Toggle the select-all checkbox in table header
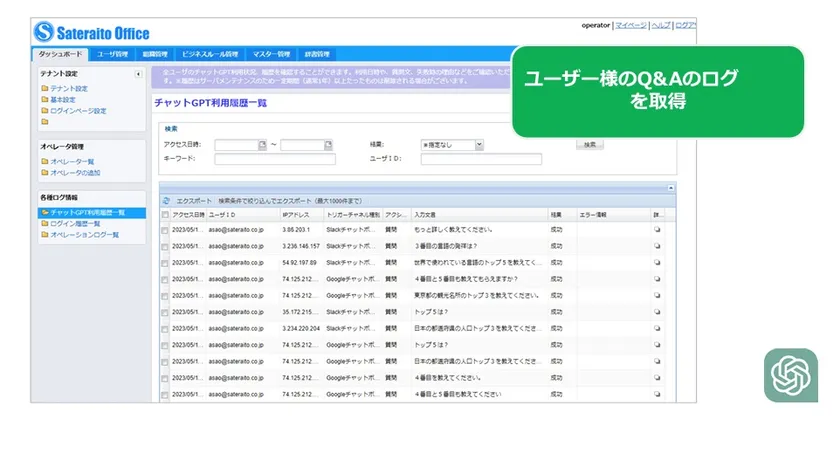Image resolution: width=840 pixels, height=467 pixels. (x=165, y=215)
